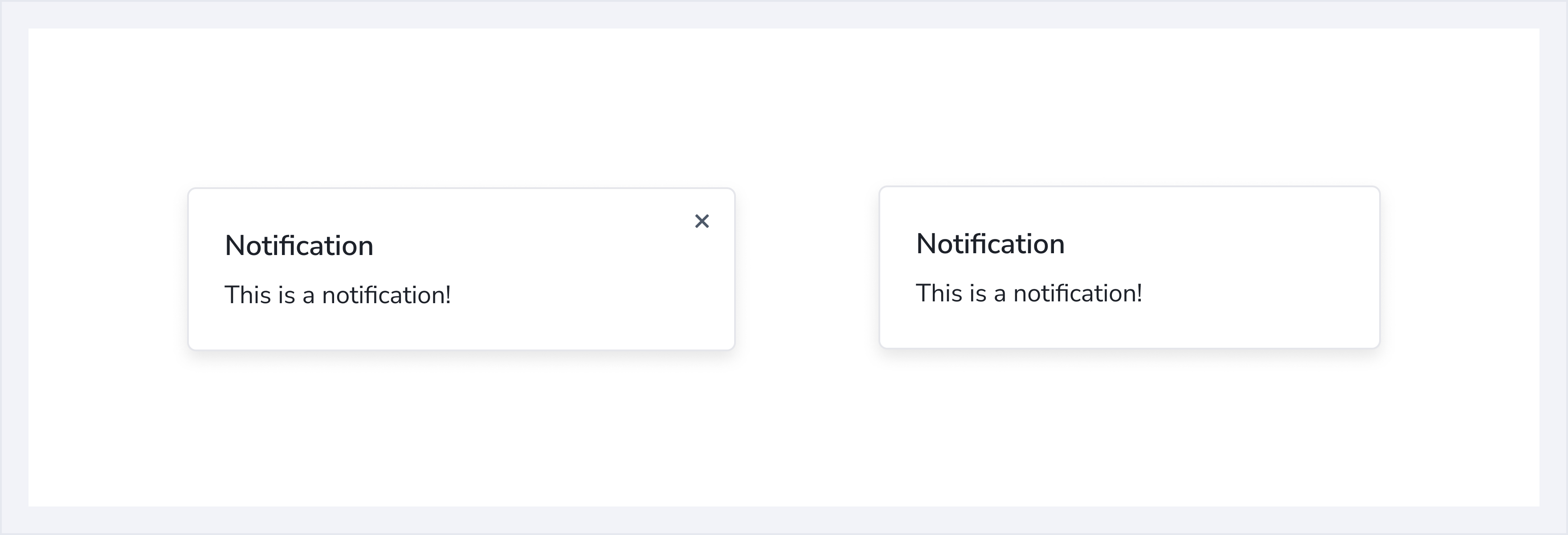Click the exclamation mark in the dismissible notification
The image size is (1568, 535).
[448, 295]
